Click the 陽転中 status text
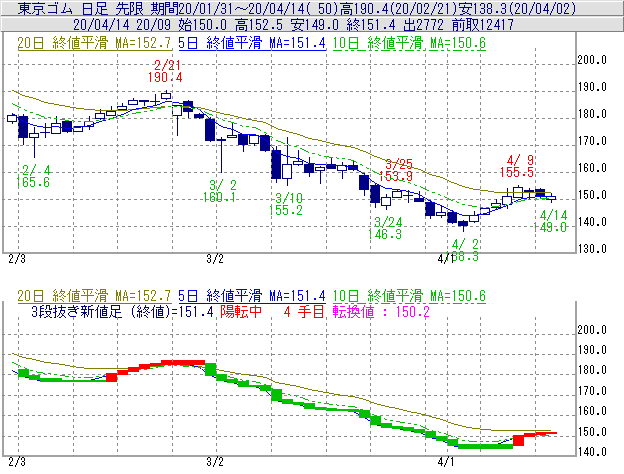Image resolution: width=624 pixels, height=474 pixels. point(241,311)
